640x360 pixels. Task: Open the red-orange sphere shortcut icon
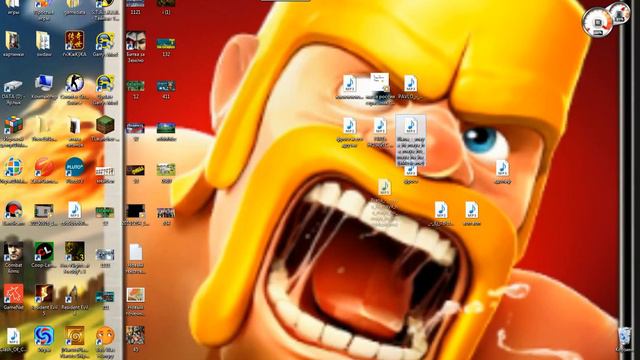[x=44, y=168]
